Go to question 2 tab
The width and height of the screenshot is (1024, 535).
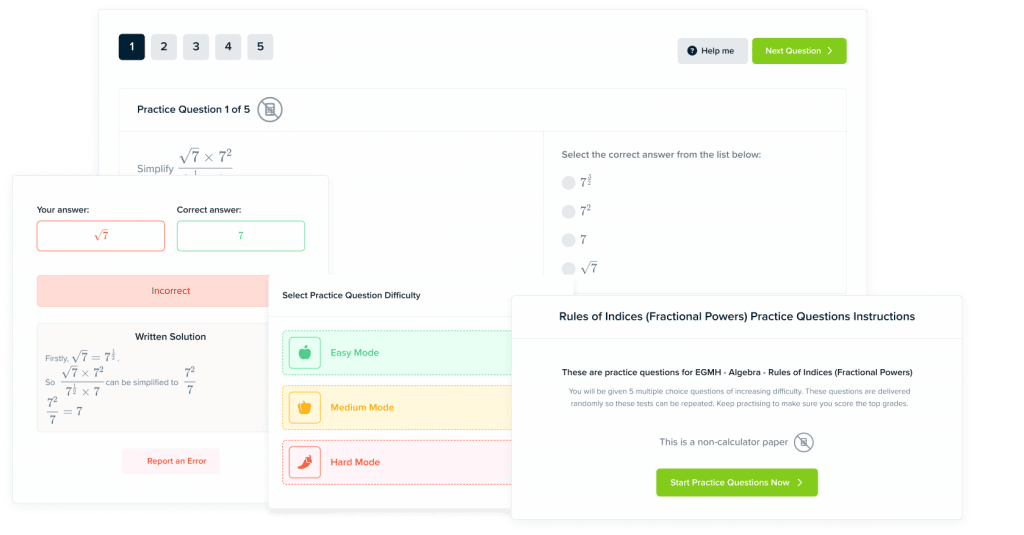tap(164, 46)
